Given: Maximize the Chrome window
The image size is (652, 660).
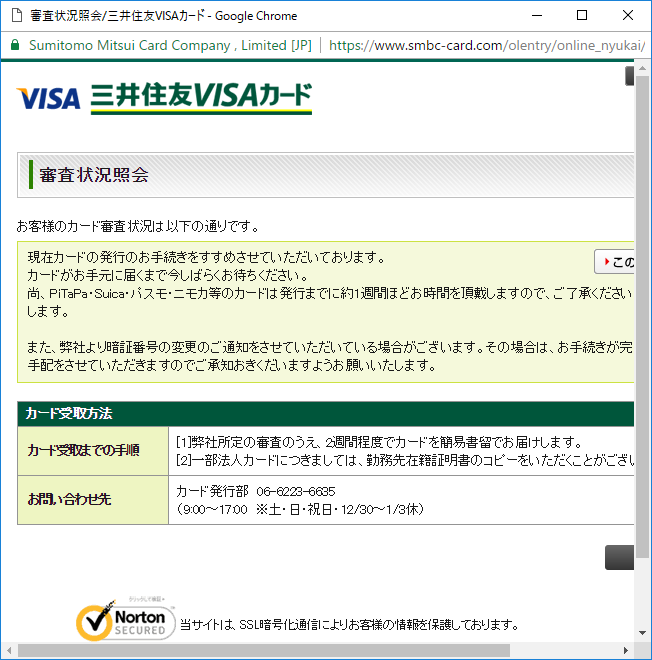Looking at the screenshot, I should (582, 16).
